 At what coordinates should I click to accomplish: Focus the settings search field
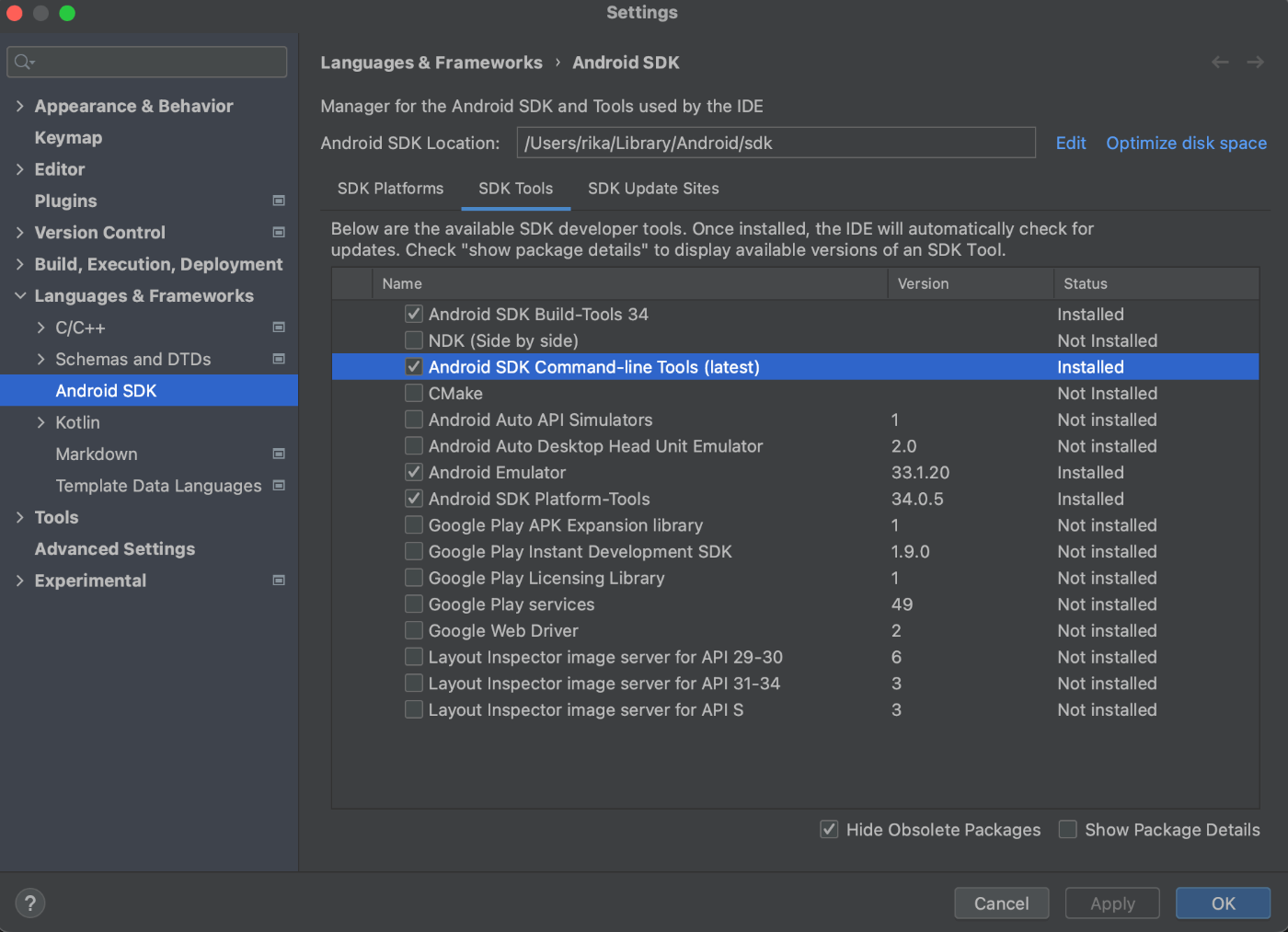(147, 62)
